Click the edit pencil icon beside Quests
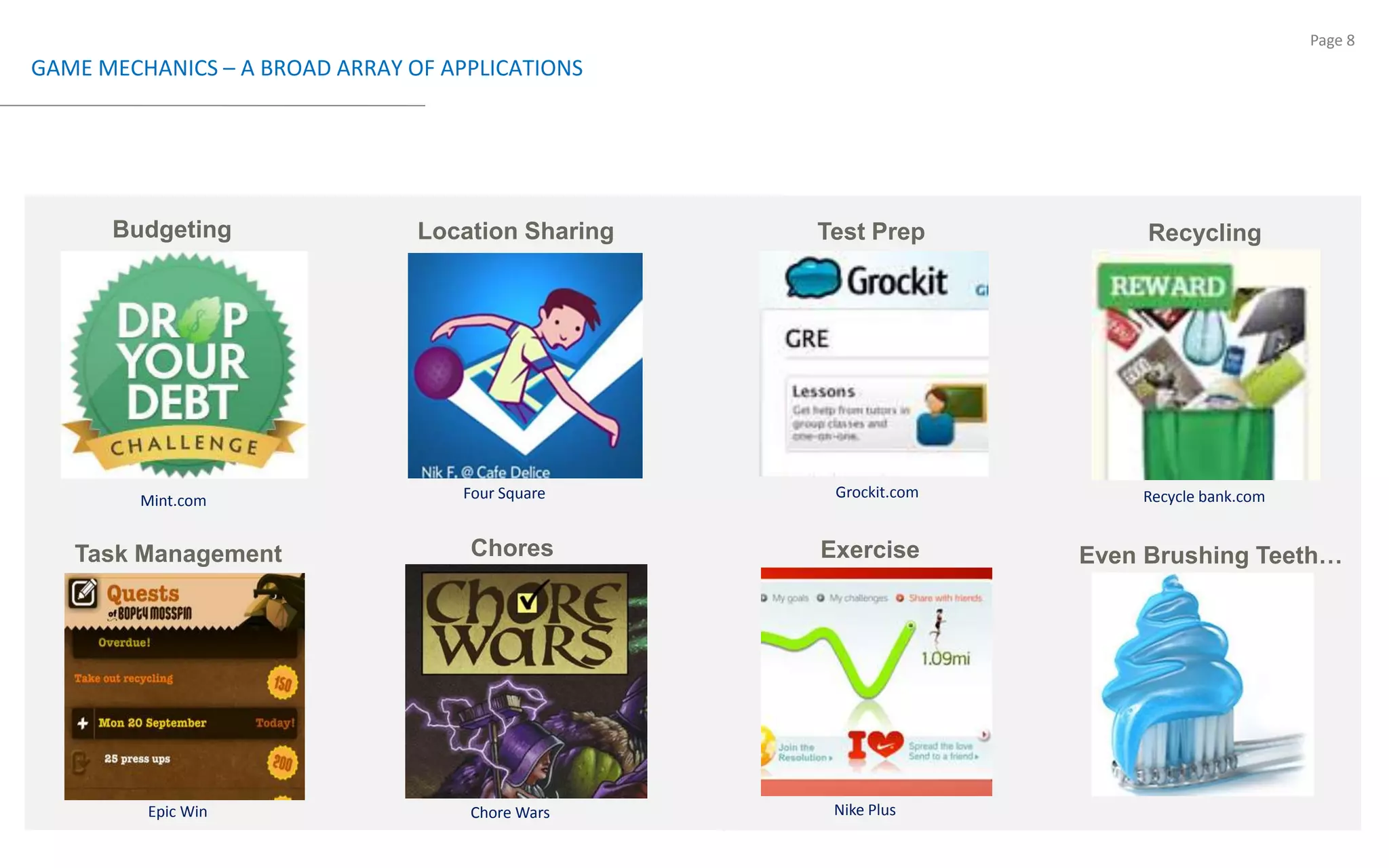Image resolution: width=1389 pixels, height=868 pixels. pyautogui.click(x=83, y=593)
